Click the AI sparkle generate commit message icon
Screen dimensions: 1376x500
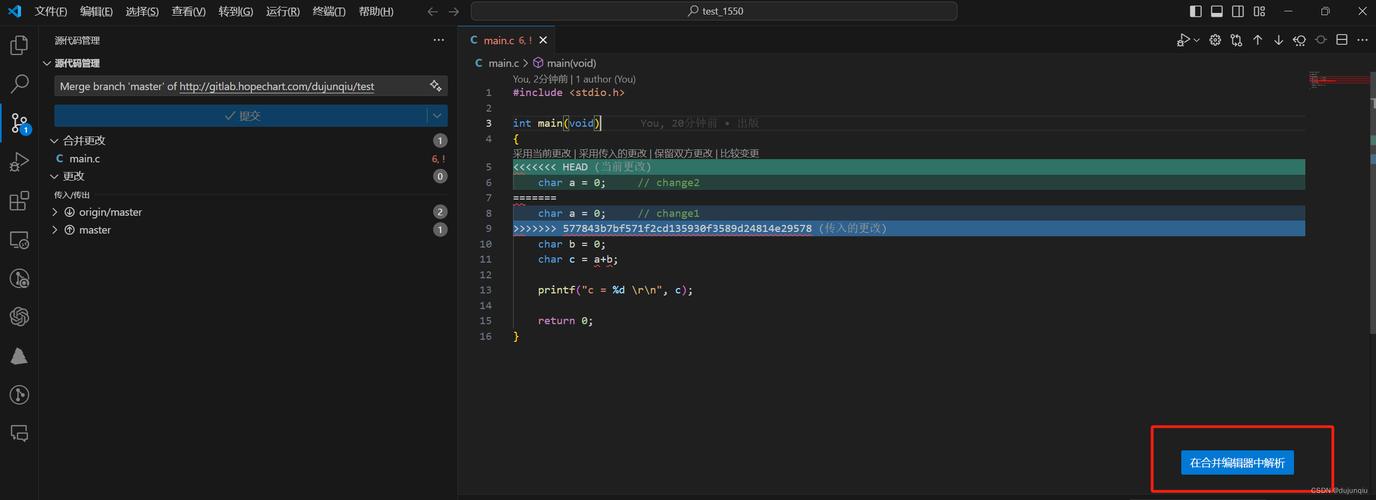[435, 86]
